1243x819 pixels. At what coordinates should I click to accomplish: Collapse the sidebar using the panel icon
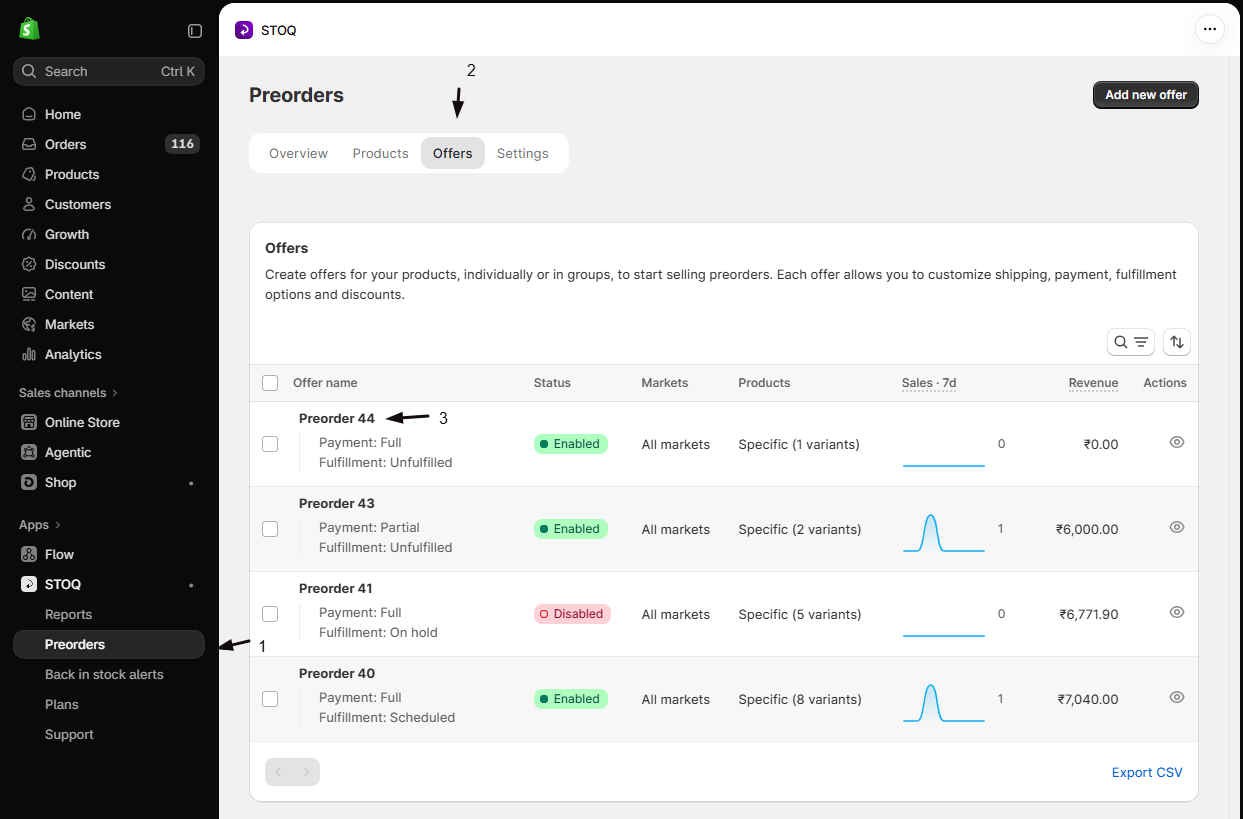pos(195,31)
